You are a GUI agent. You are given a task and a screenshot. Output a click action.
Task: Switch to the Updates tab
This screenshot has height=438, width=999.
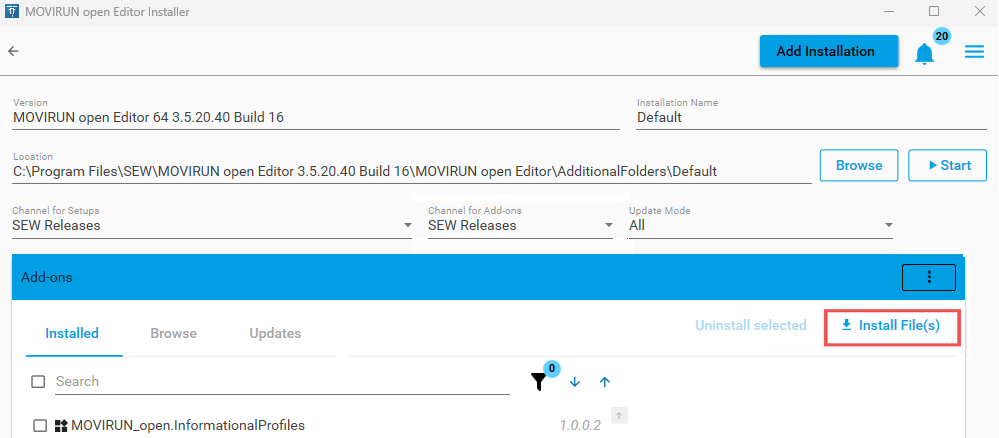coord(275,333)
